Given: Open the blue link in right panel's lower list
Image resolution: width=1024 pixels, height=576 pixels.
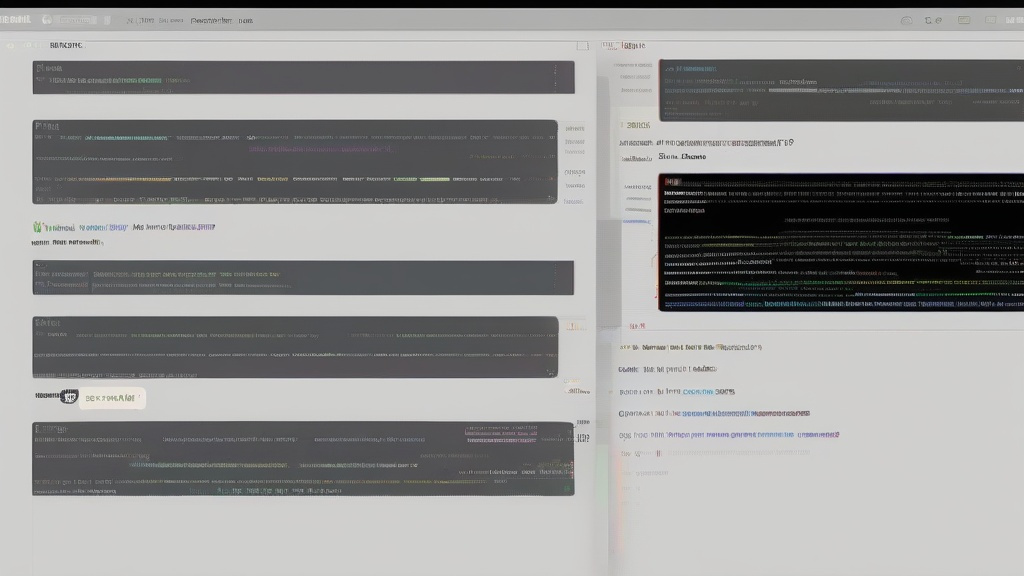Looking at the screenshot, I should (697, 391).
